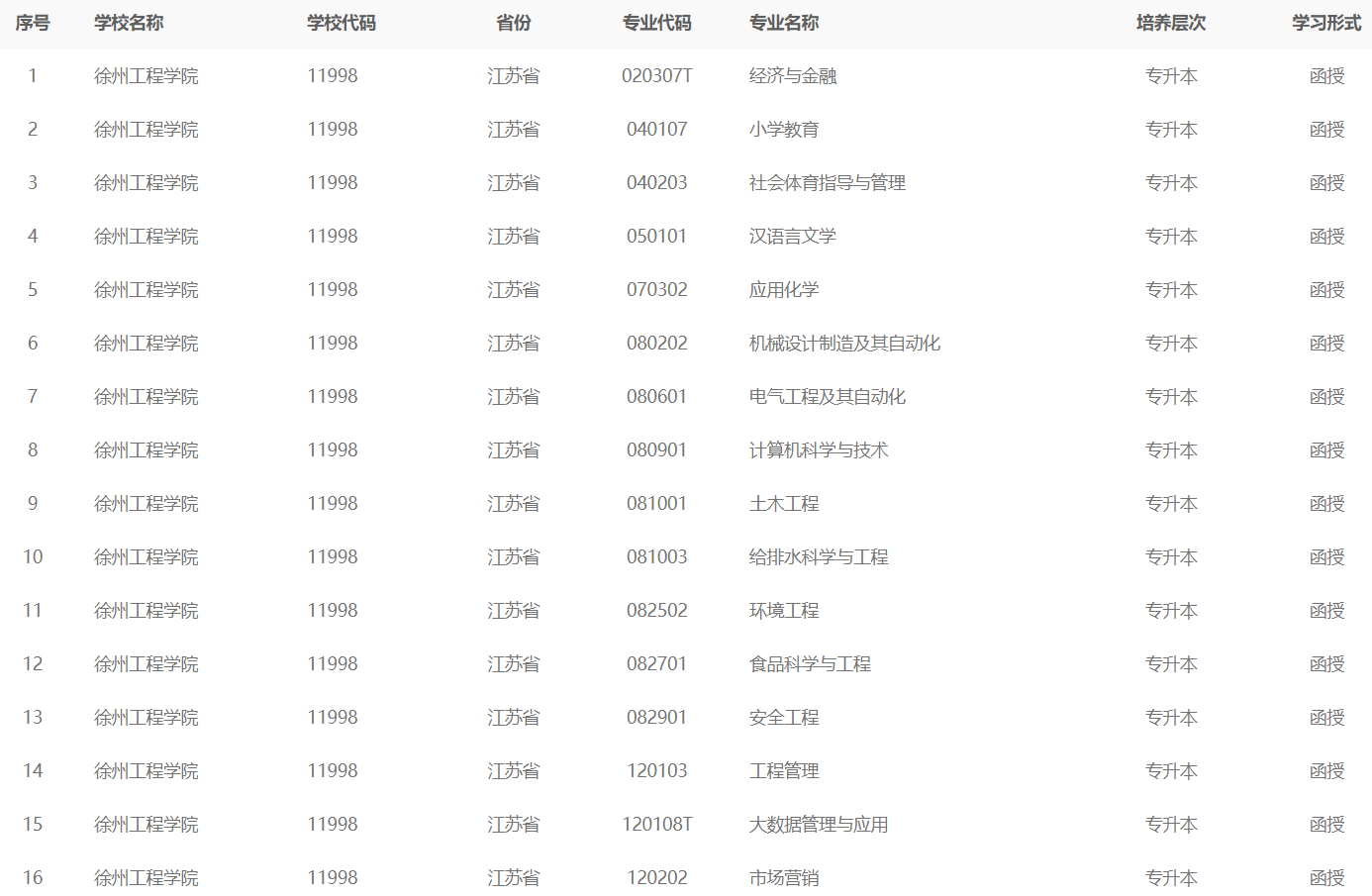
Task: Select major name 环境工程
Action: pyautogui.click(x=784, y=611)
